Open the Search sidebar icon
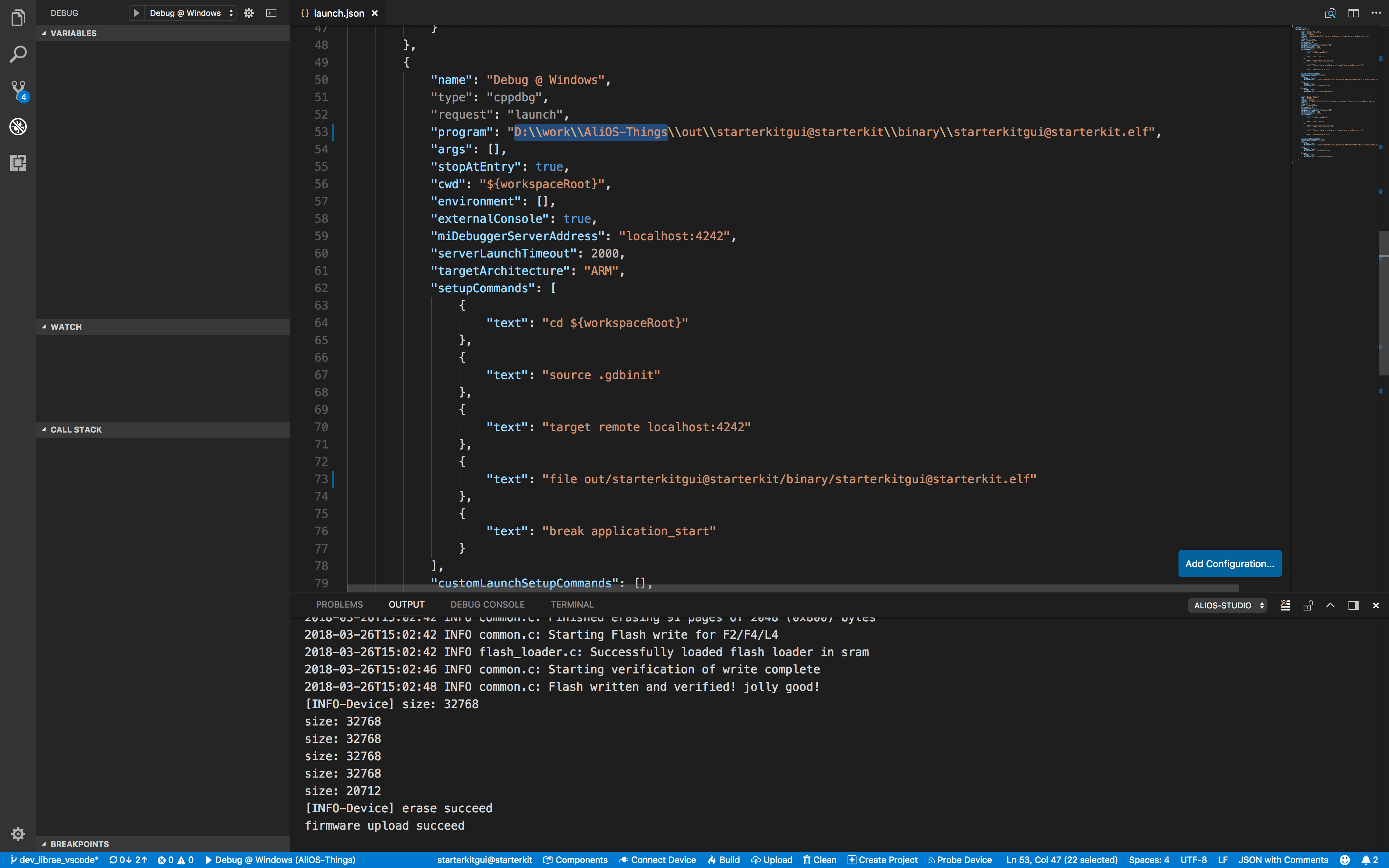Image resolution: width=1389 pixels, height=868 pixels. coord(18,55)
